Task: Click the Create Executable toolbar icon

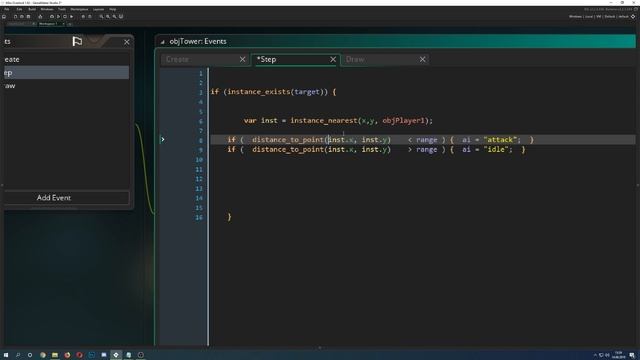Action: (40, 17)
